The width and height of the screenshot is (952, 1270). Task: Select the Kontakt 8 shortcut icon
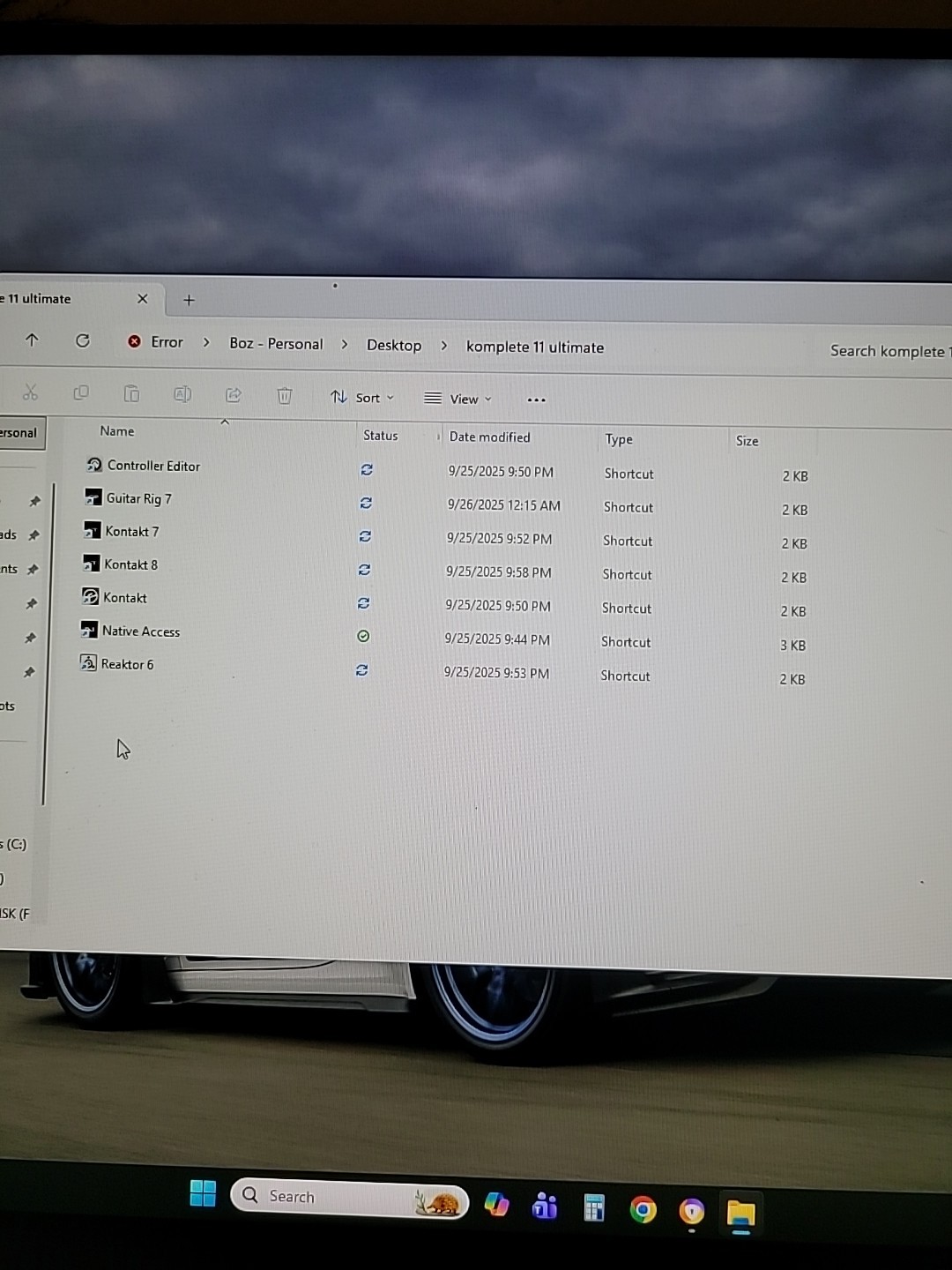(x=92, y=564)
